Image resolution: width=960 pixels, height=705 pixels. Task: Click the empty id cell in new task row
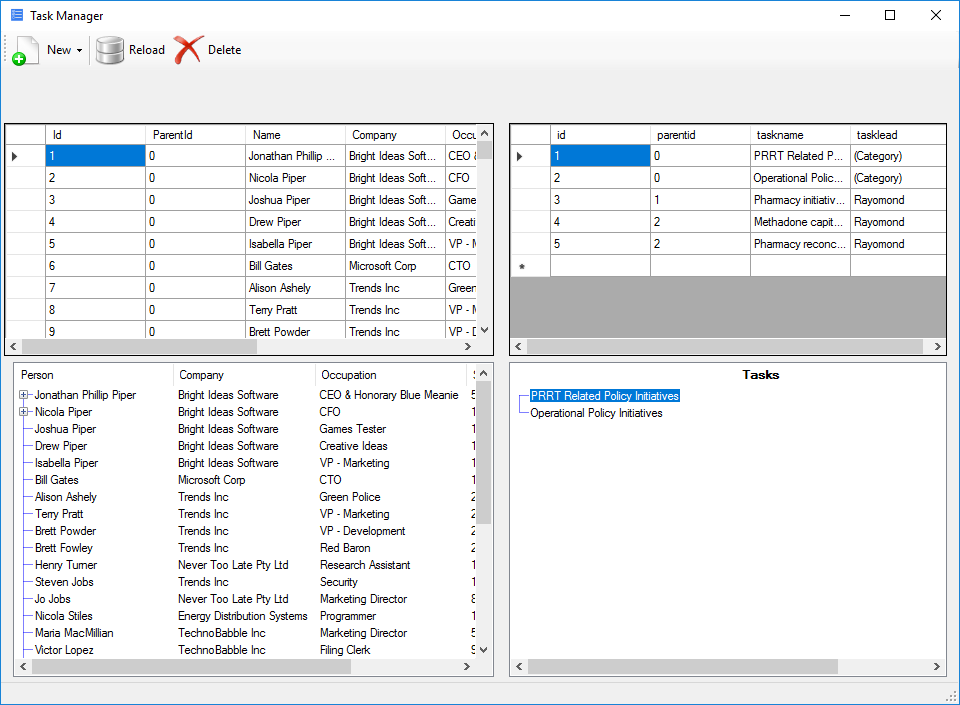600,266
